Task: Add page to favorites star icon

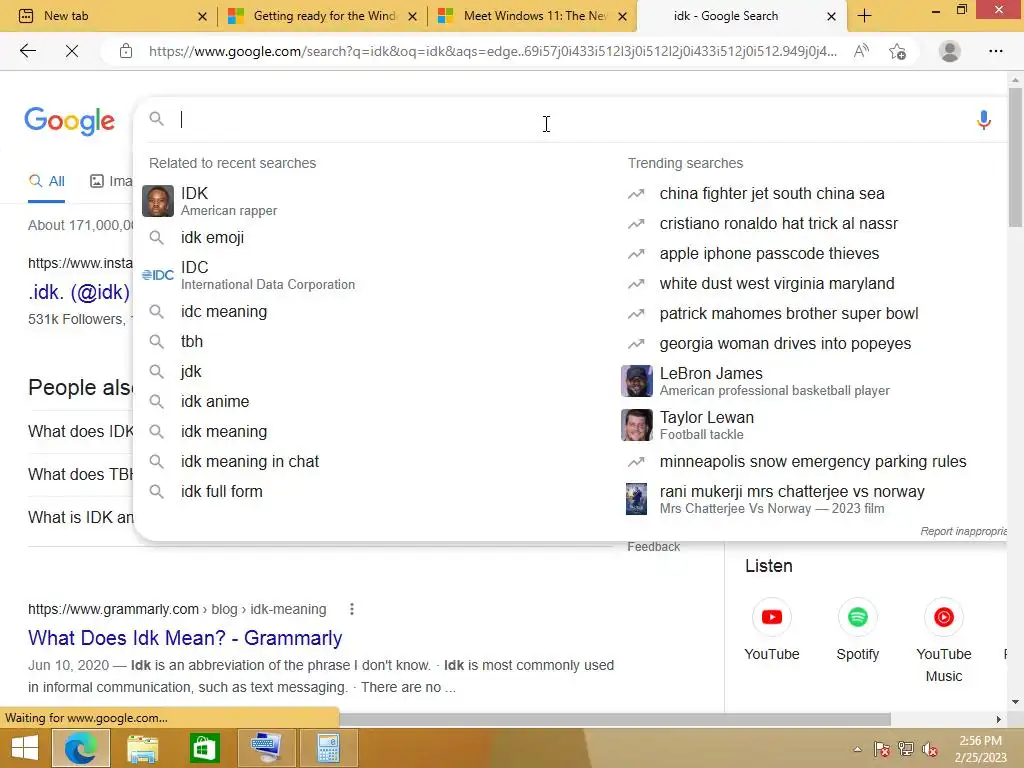Action: [897, 51]
